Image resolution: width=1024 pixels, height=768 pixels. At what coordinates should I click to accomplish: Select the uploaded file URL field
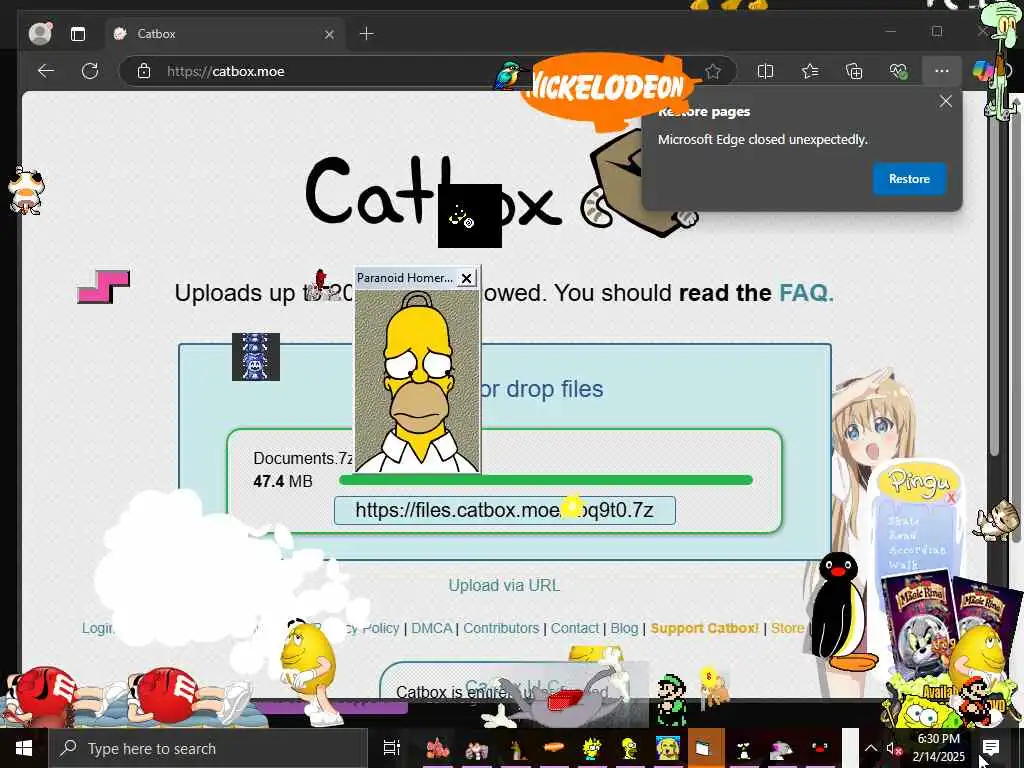[x=505, y=510]
